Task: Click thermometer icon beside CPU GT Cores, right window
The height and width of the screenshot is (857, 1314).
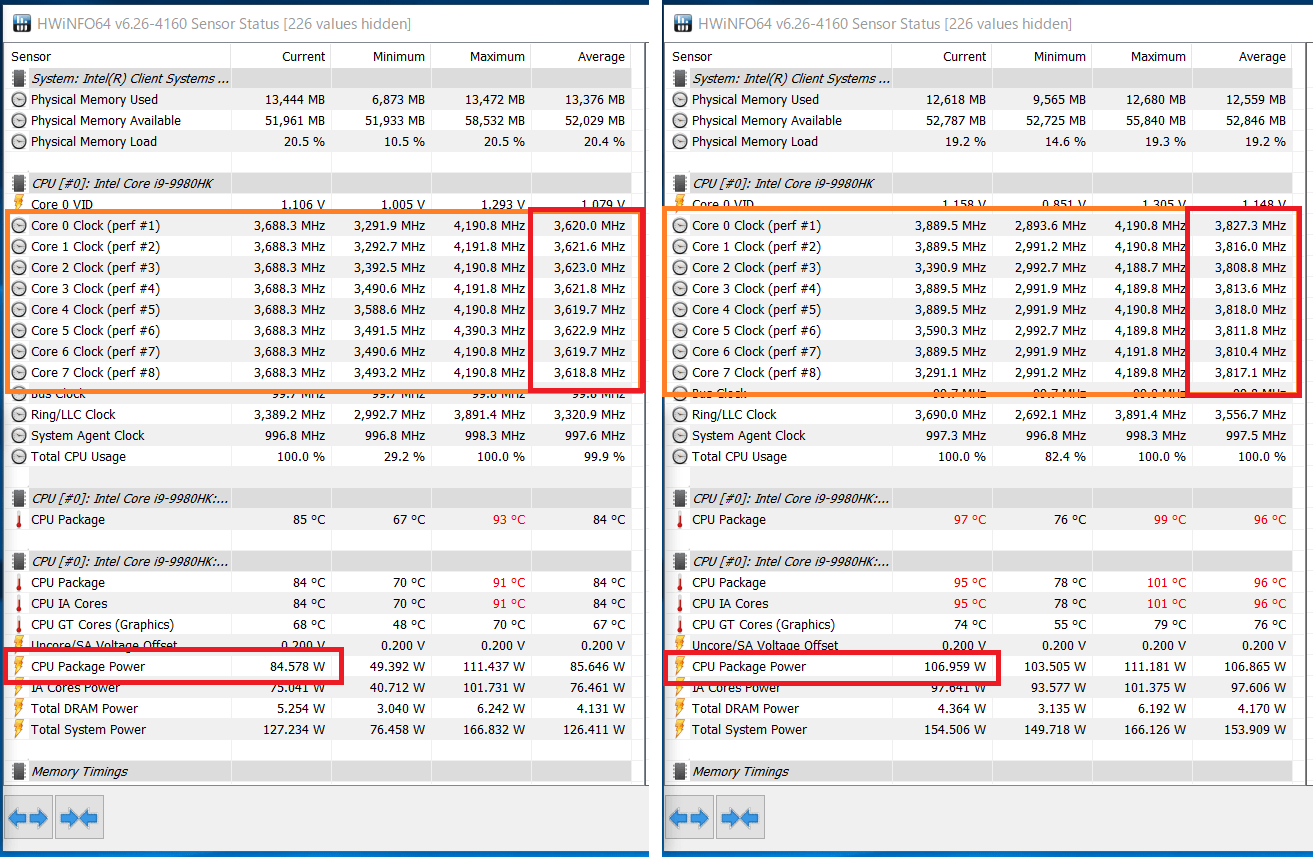Action: click(x=680, y=625)
